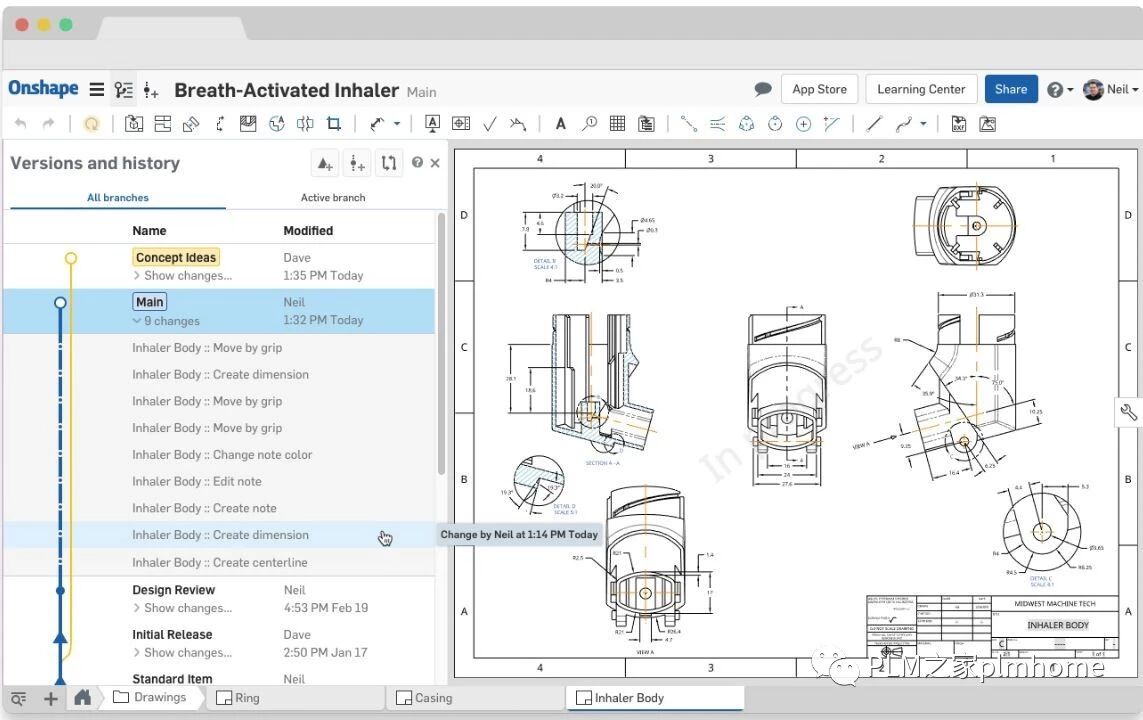Switch to the Active branch tab
This screenshot has height=720, width=1143.
[x=333, y=197]
